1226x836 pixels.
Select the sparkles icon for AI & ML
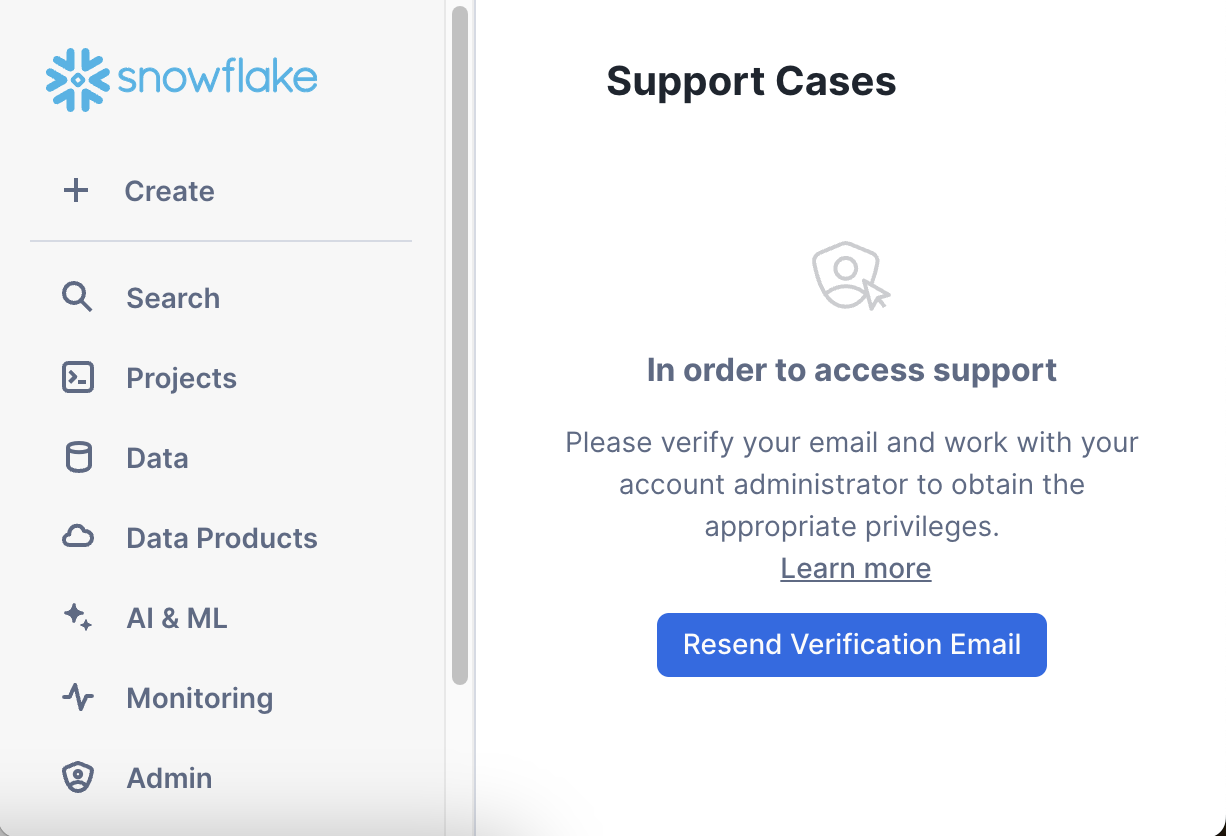[77, 617]
